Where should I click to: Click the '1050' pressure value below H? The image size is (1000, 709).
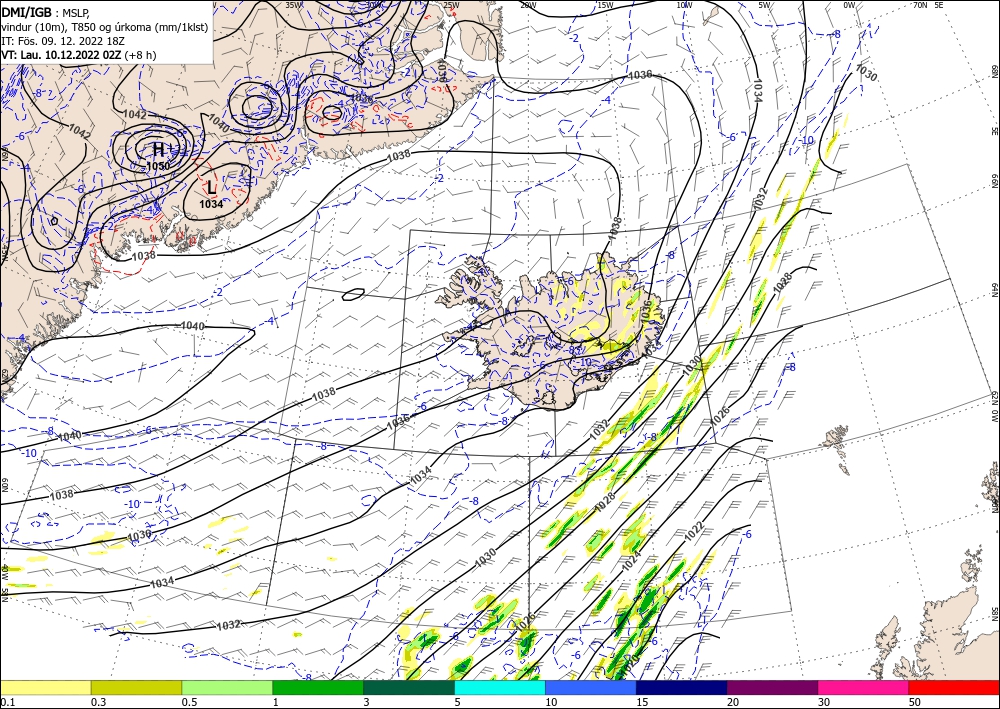(x=158, y=166)
